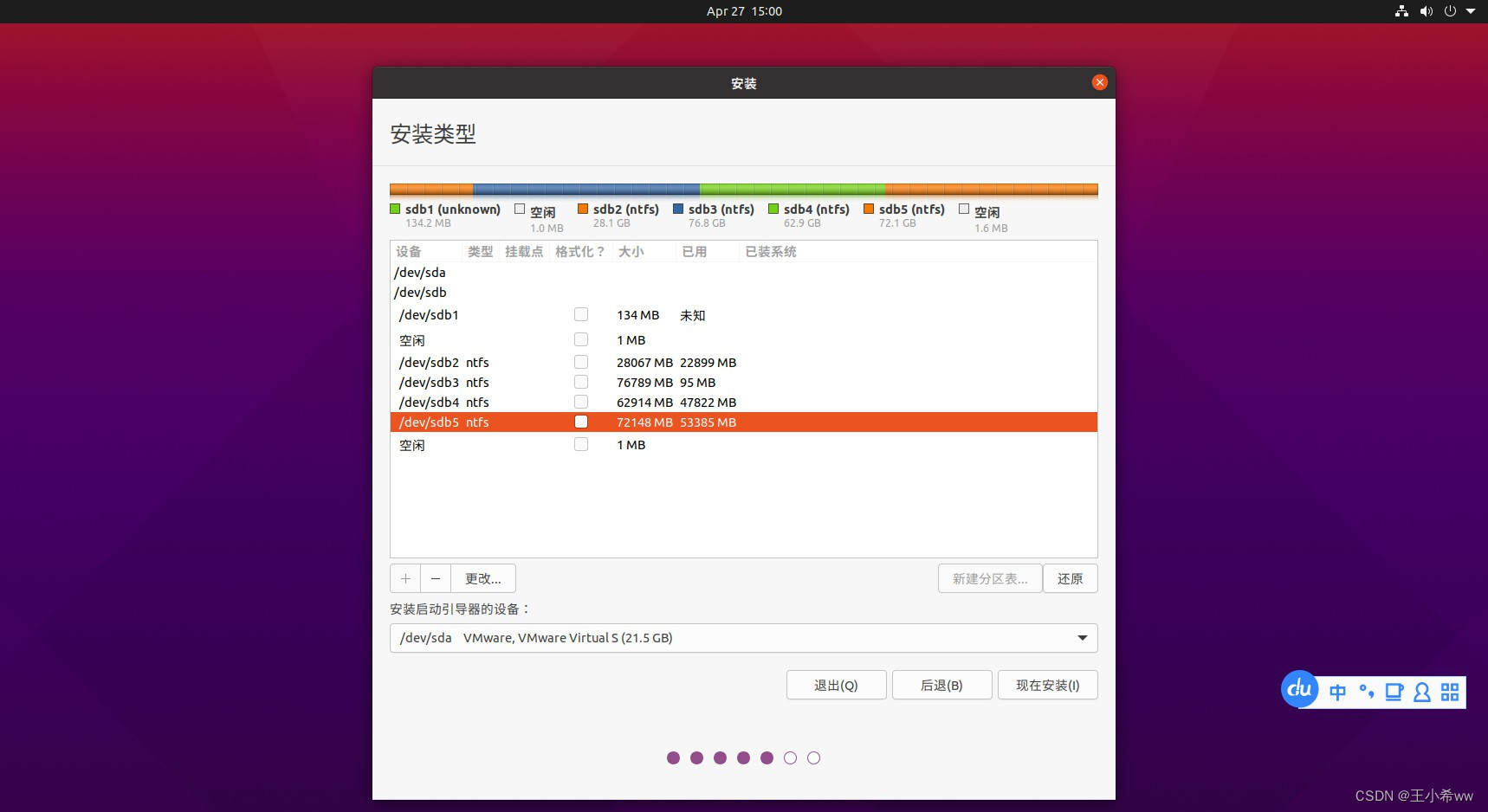Select the /dev/sdb device row

tap(743, 292)
